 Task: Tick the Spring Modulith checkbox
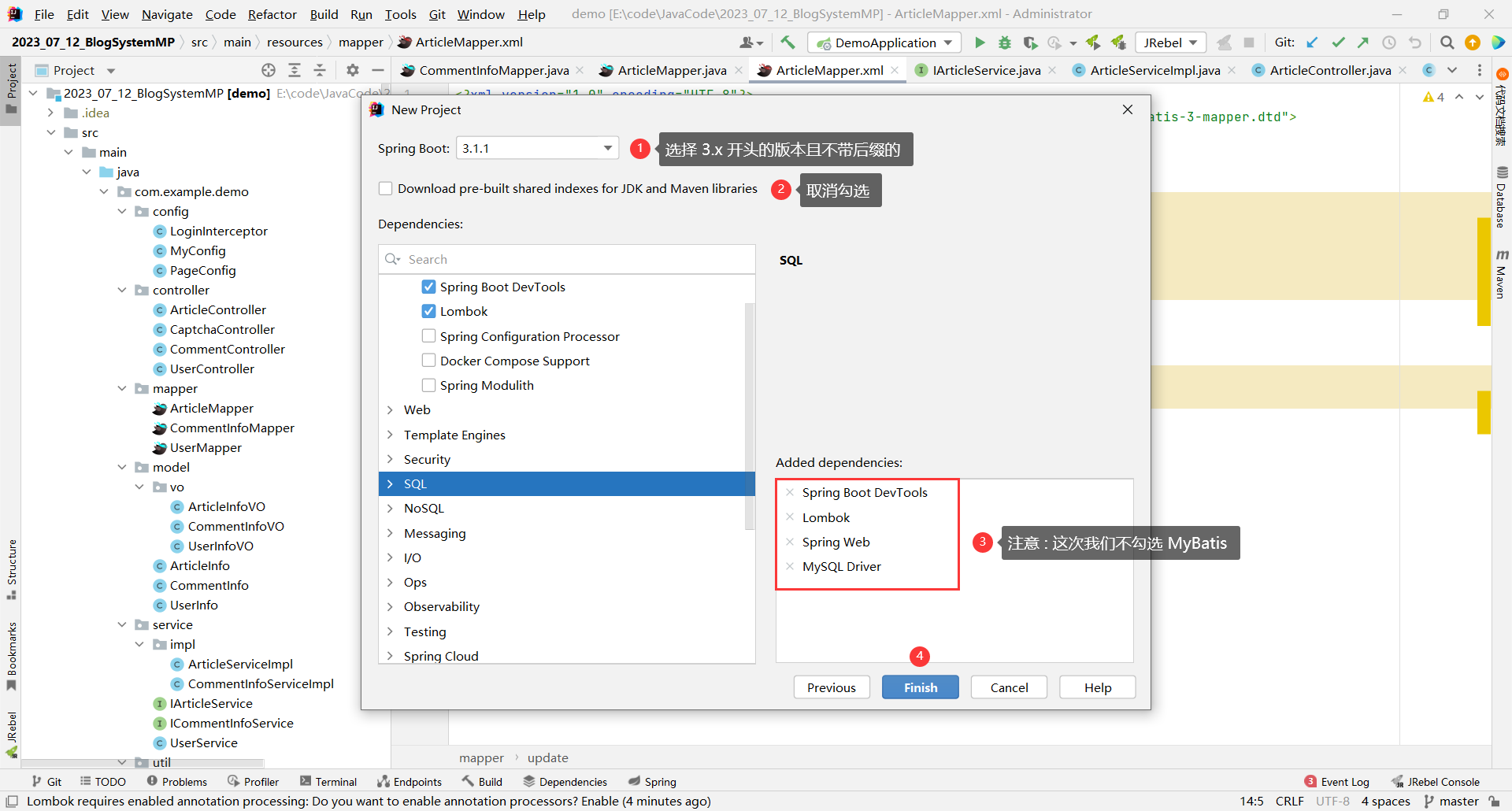pyautogui.click(x=428, y=385)
